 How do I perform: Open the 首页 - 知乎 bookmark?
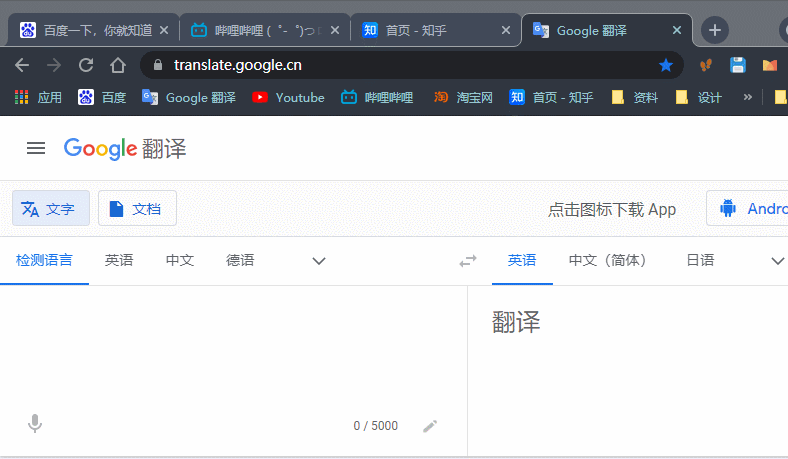[x=551, y=97]
